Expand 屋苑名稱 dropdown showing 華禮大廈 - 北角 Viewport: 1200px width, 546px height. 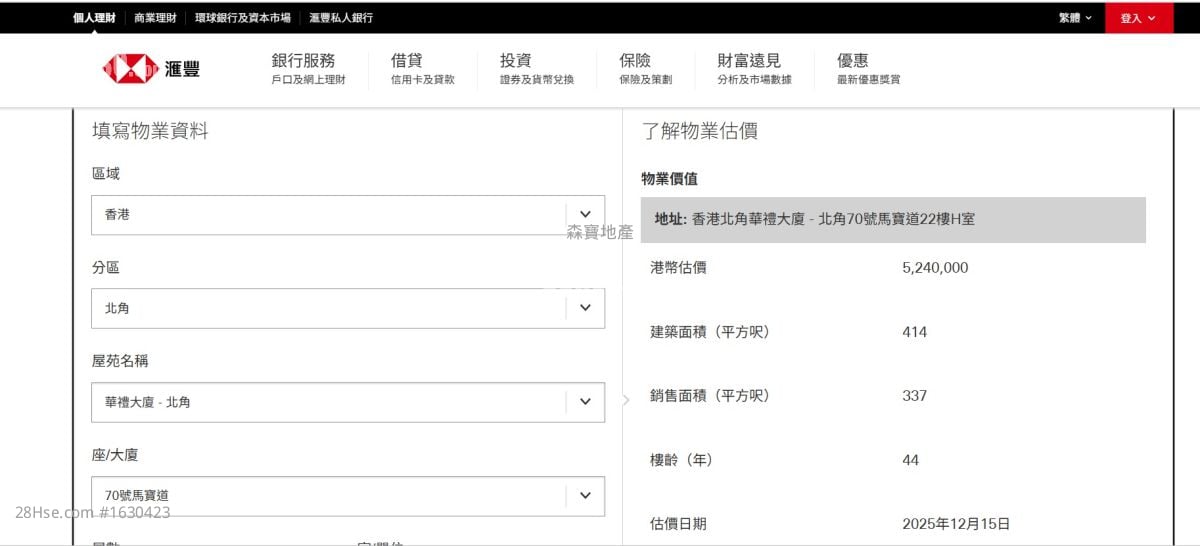click(x=348, y=402)
